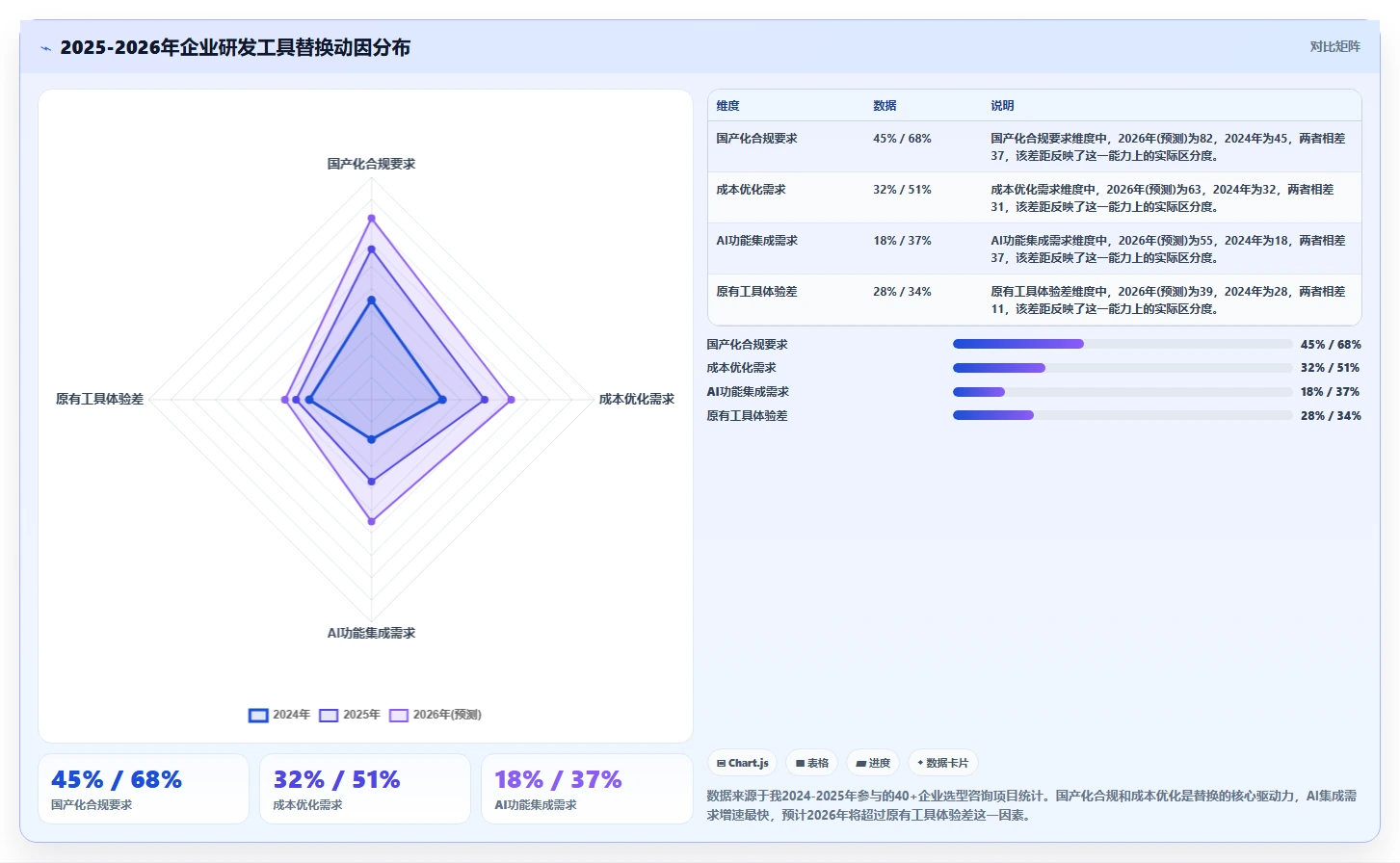The height and width of the screenshot is (863, 1400).
Task: Click the 成本优化需求 progress bar
Action: pos(1123,368)
